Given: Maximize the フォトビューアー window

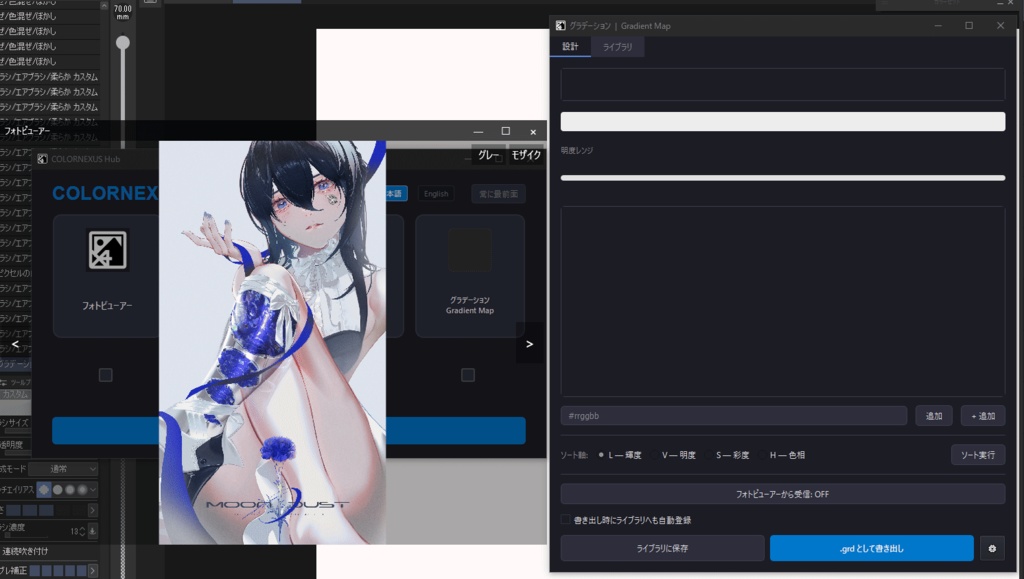Looking at the screenshot, I should coord(505,131).
